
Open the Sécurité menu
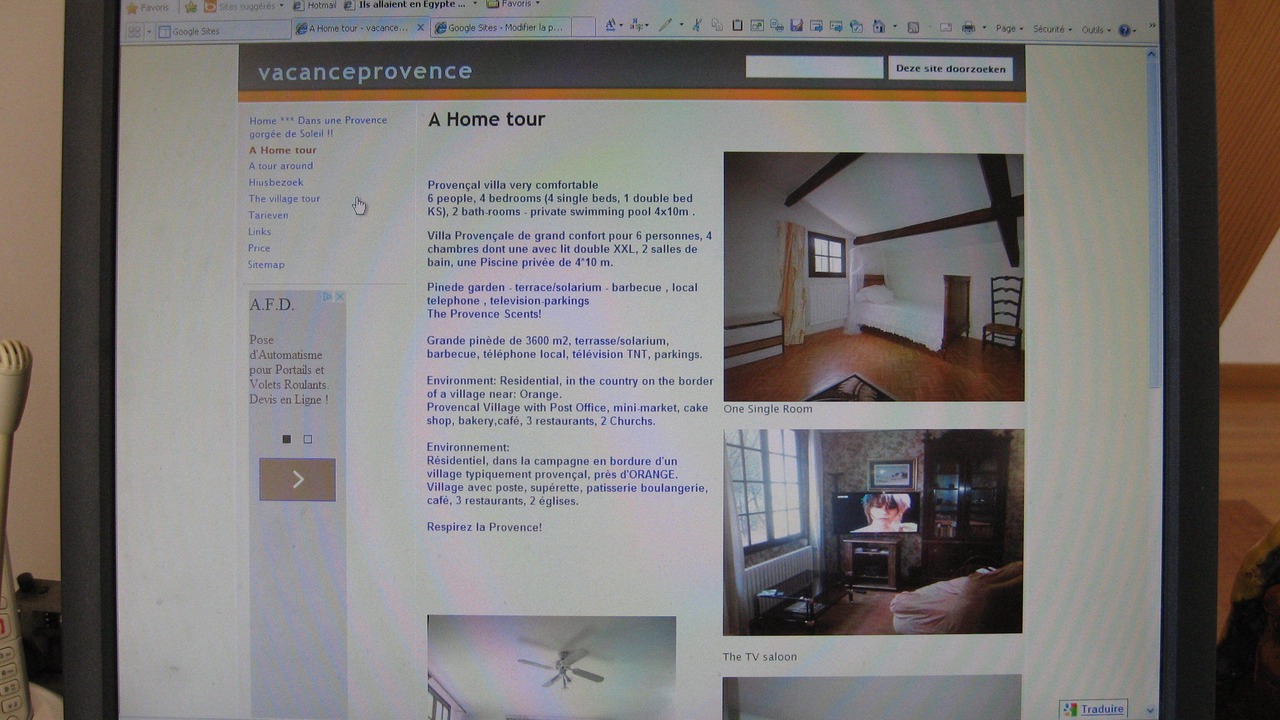point(1052,29)
